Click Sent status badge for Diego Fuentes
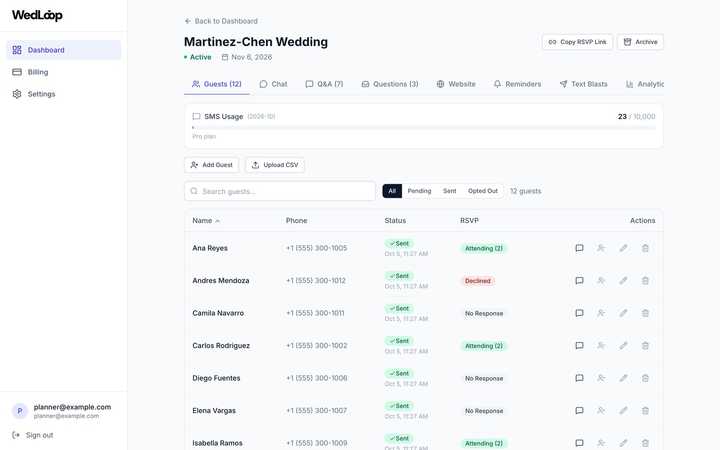The height and width of the screenshot is (450, 720). (x=399, y=373)
